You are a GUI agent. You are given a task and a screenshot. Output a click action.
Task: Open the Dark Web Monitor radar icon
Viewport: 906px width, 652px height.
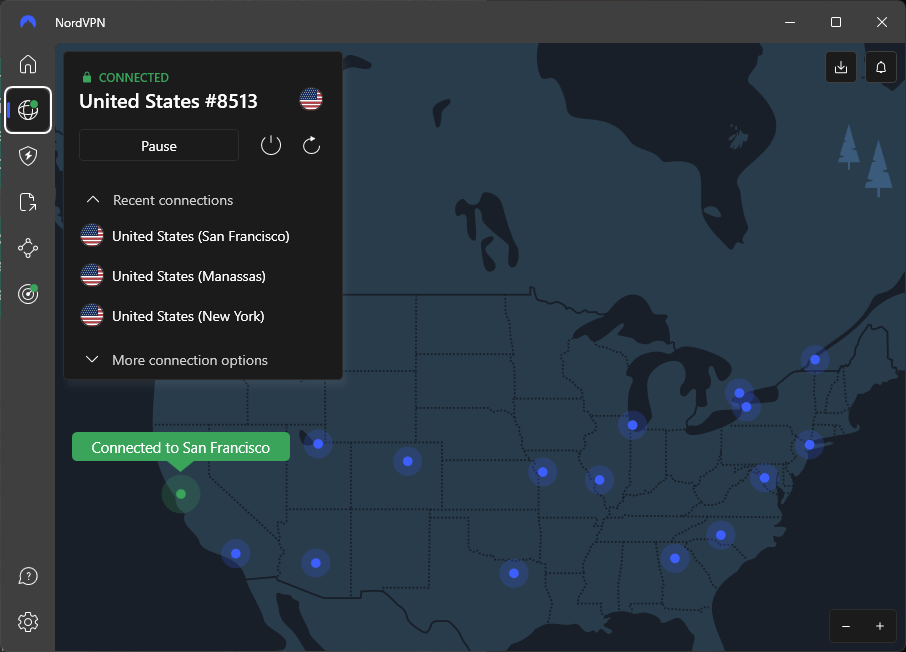point(28,294)
